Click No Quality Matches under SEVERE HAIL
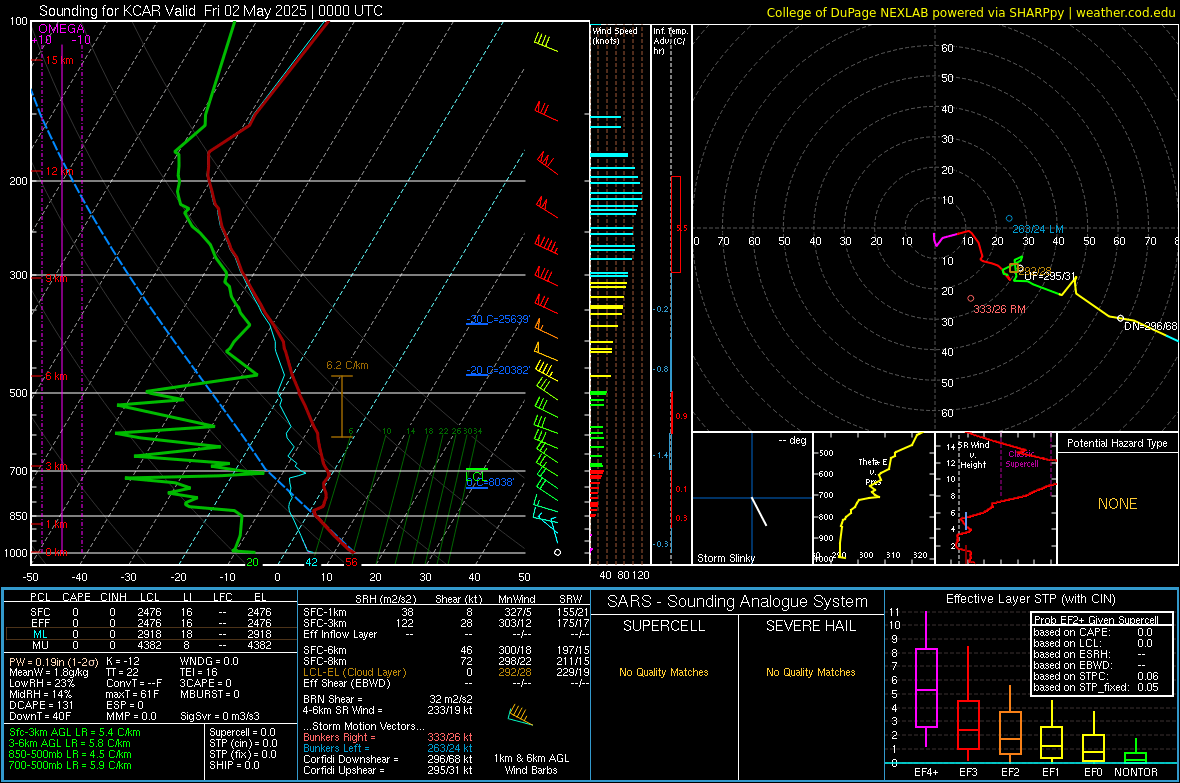 [810, 672]
